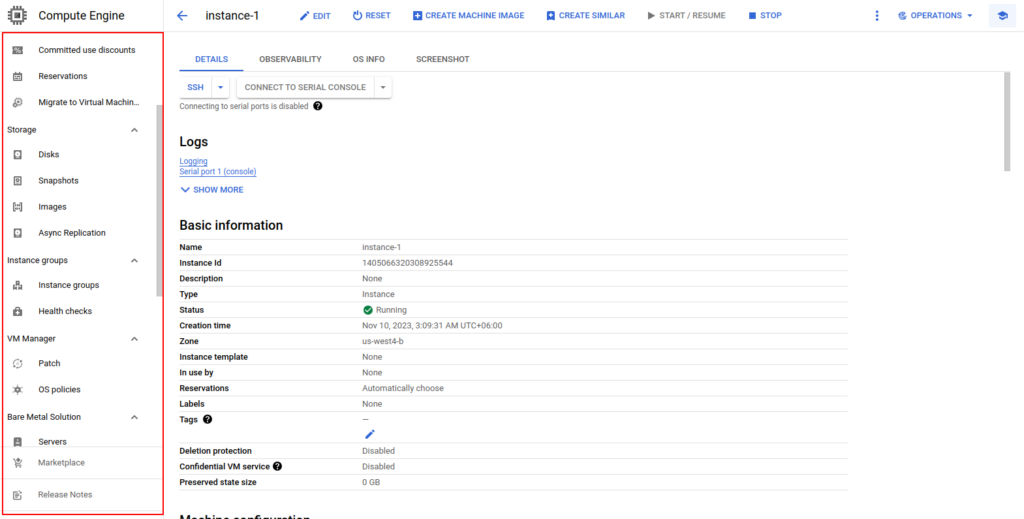This screenshot has width=1024, height=519.
Task: Click the Compute Engine chip logo icon
Action: 18,16
